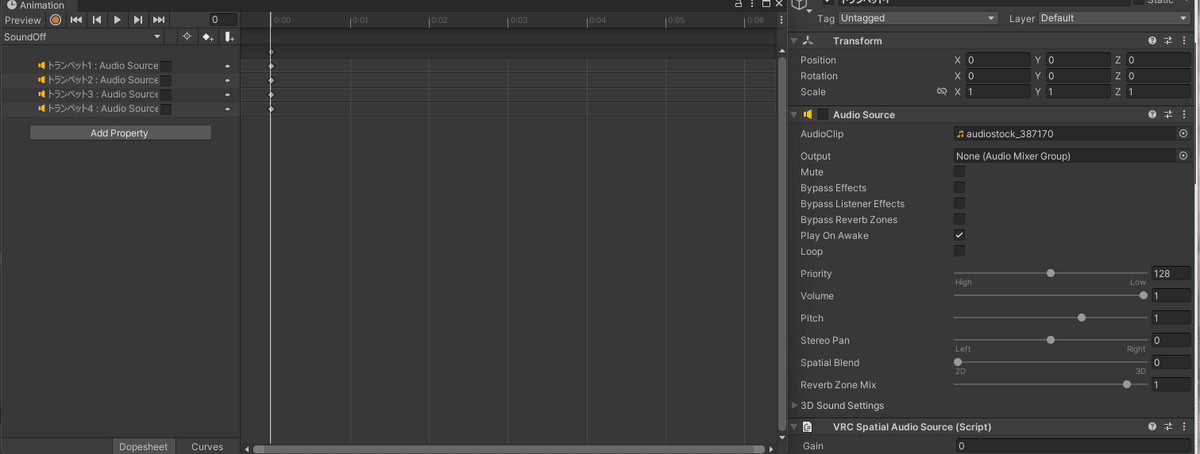Click the Scale Z field
The height and width of the screenshot is (454, 1200).
1158,92
